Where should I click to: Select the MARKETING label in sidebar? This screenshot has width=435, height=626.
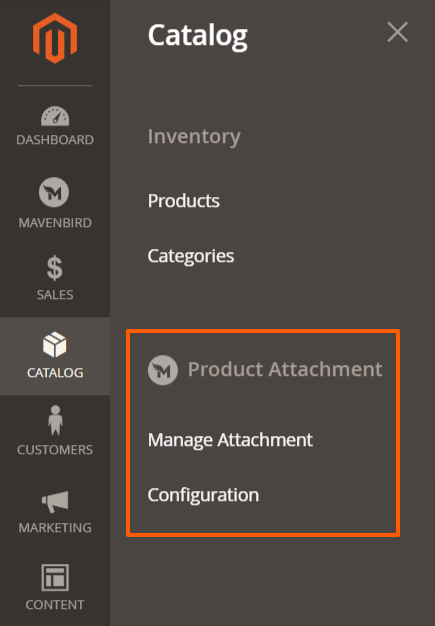[x=55, y=527]
